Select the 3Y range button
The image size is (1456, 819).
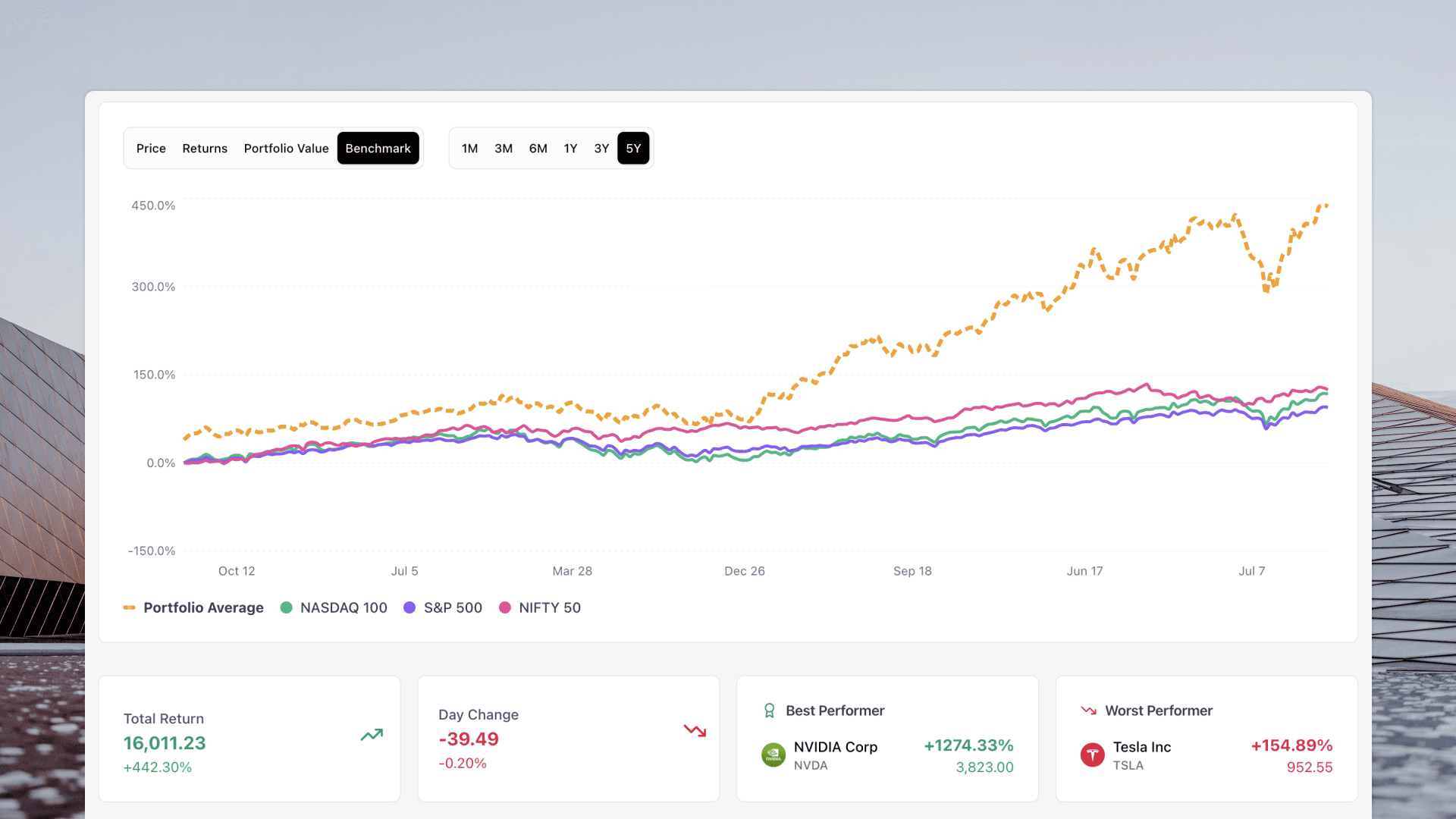[x=601, y=148]
